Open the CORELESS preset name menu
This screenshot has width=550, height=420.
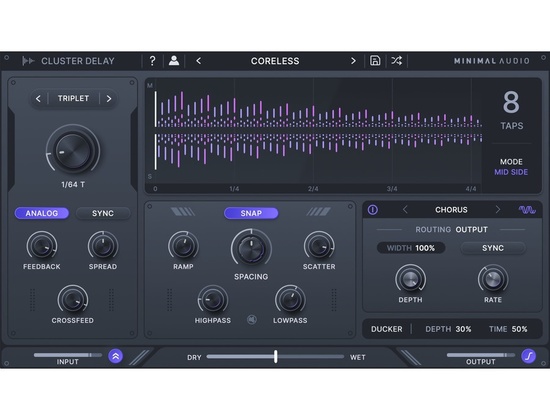coord(275,61)
